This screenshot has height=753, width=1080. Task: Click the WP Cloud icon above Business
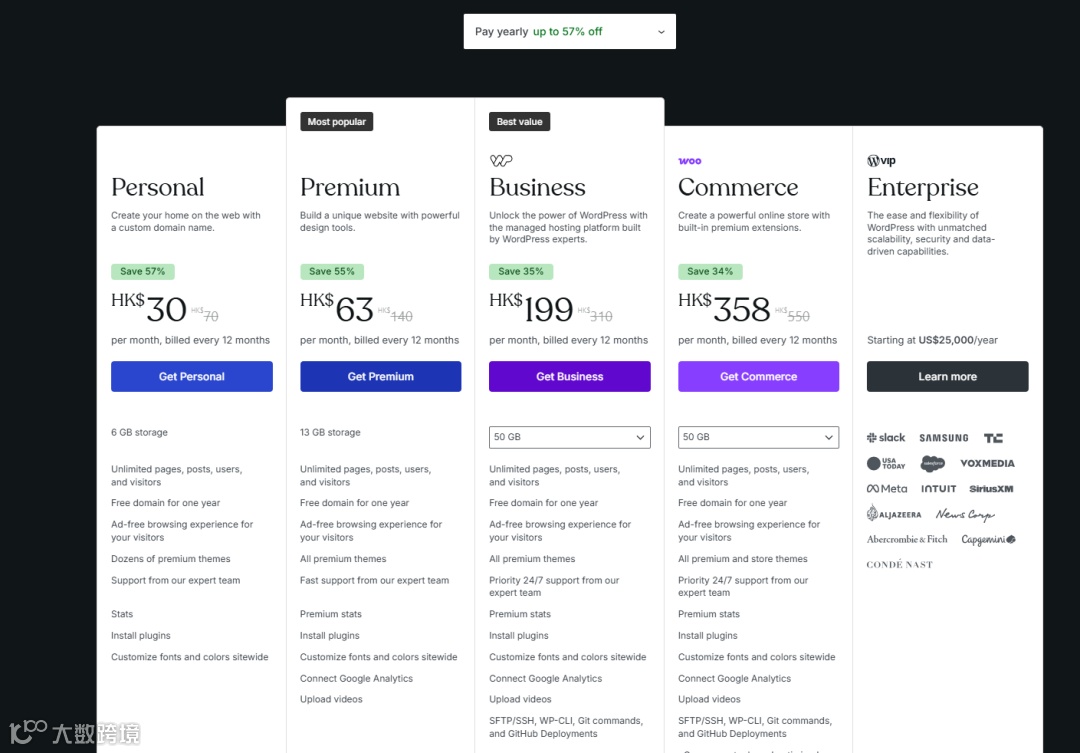click(x=501, y=161)
